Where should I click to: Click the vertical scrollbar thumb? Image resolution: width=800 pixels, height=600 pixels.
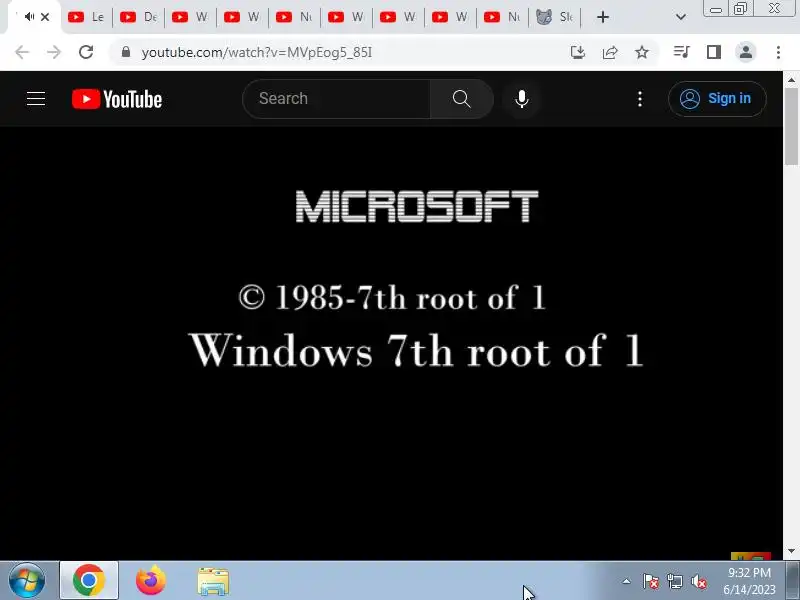(791, 126)
